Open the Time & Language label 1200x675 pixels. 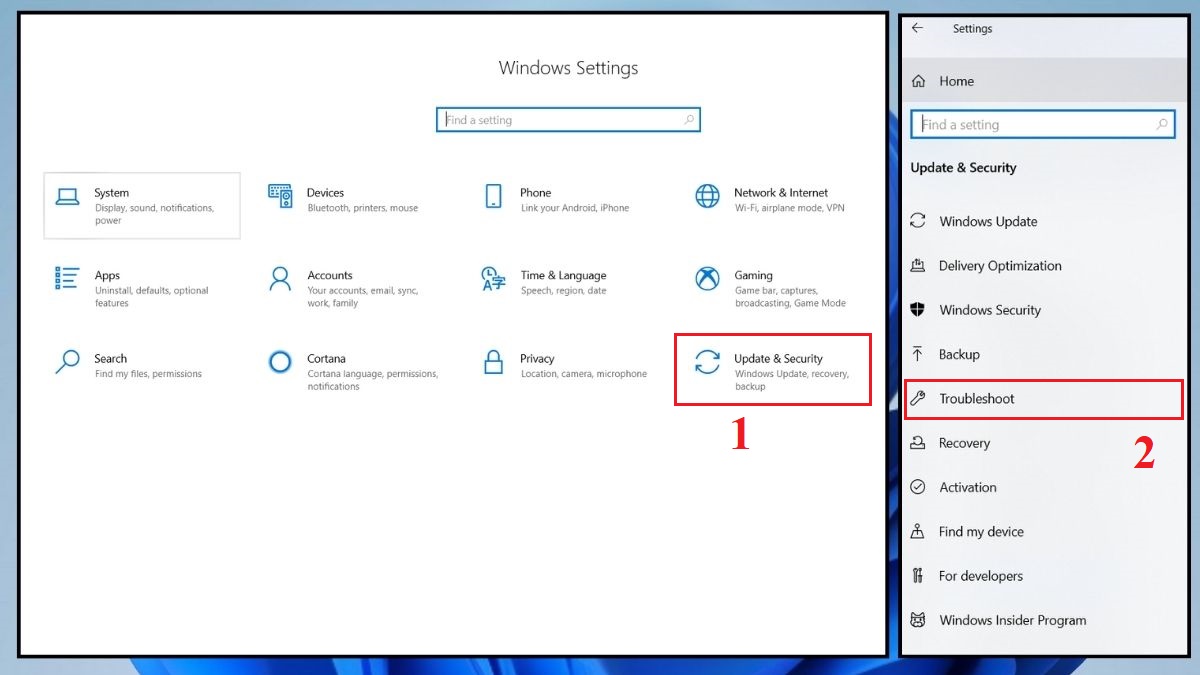(x=563, y=276)
